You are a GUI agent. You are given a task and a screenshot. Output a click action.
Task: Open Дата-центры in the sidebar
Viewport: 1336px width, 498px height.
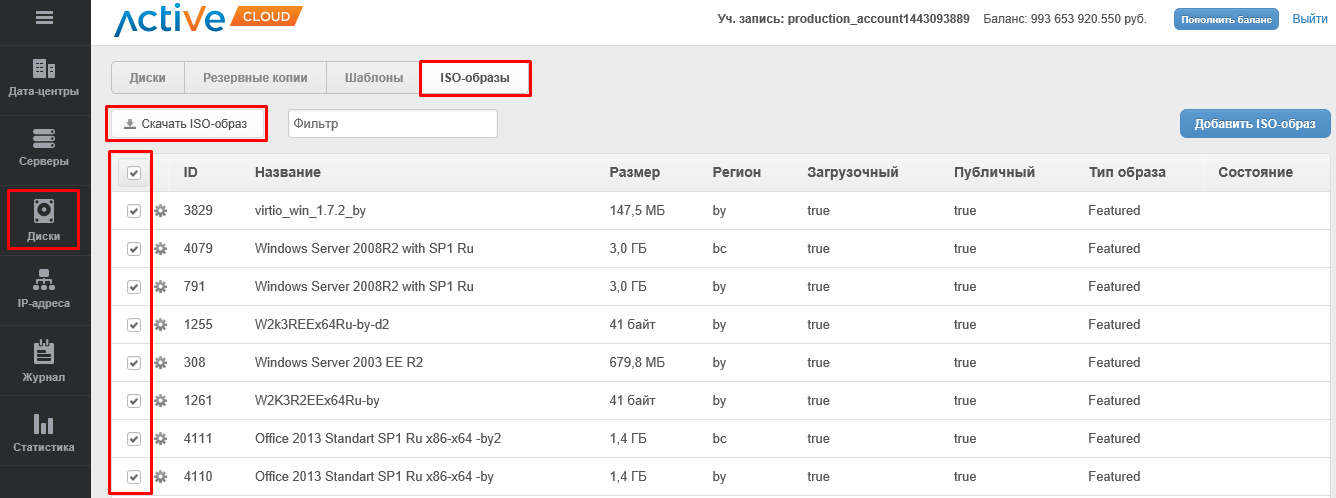point(44,78)
